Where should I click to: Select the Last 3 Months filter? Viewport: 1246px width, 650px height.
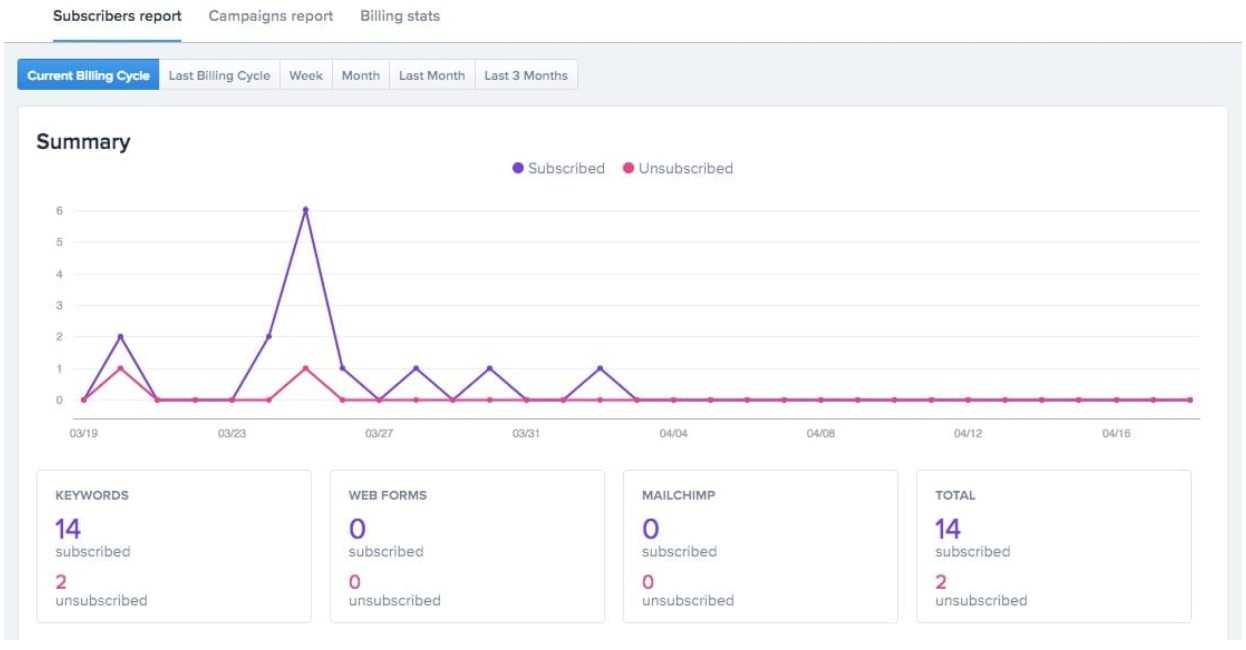point(526,75)
